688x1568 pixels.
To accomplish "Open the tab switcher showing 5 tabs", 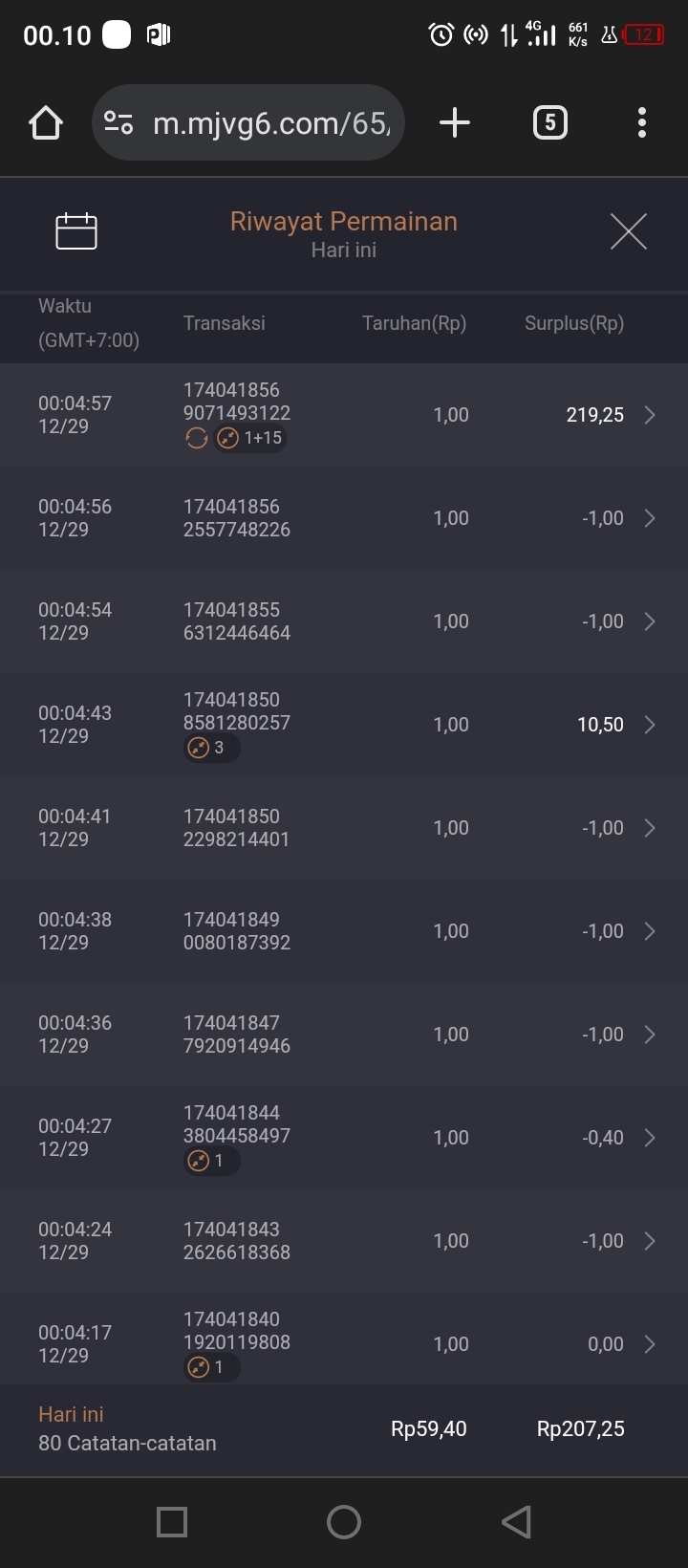I will pos(549,123).
